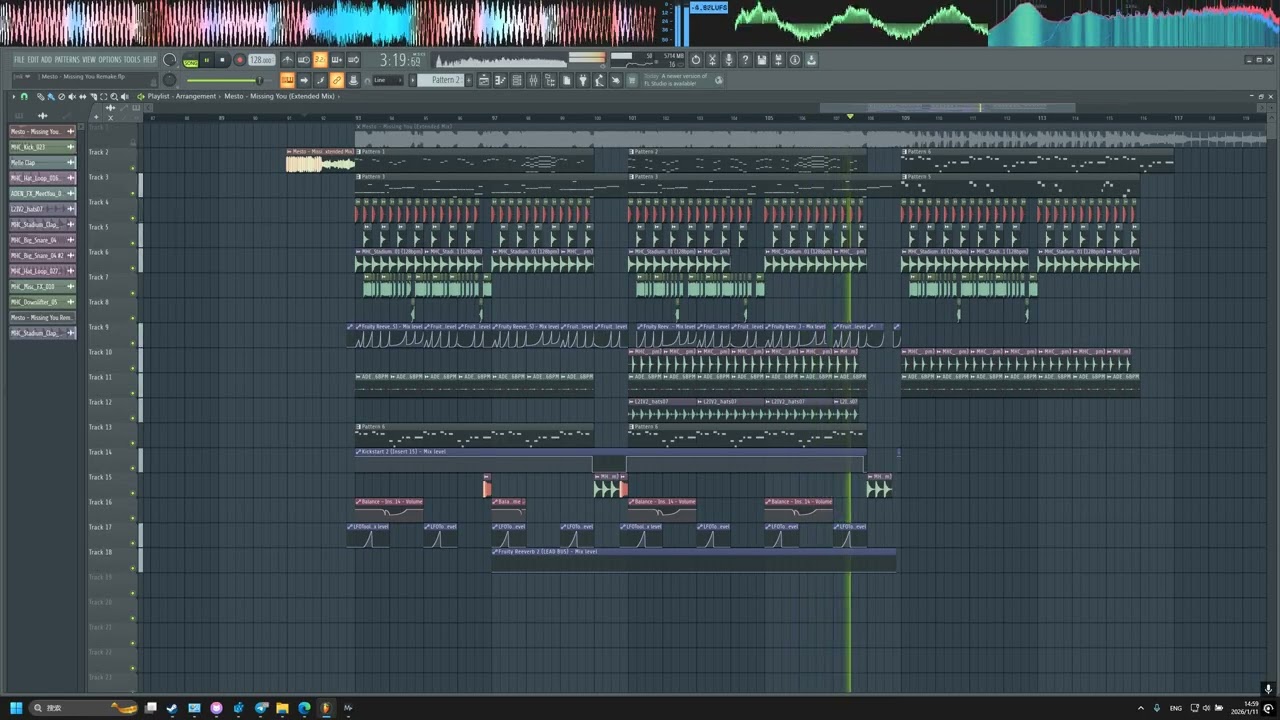
Task: Open the Playlist view icon
Action: (x=483, y=80)
